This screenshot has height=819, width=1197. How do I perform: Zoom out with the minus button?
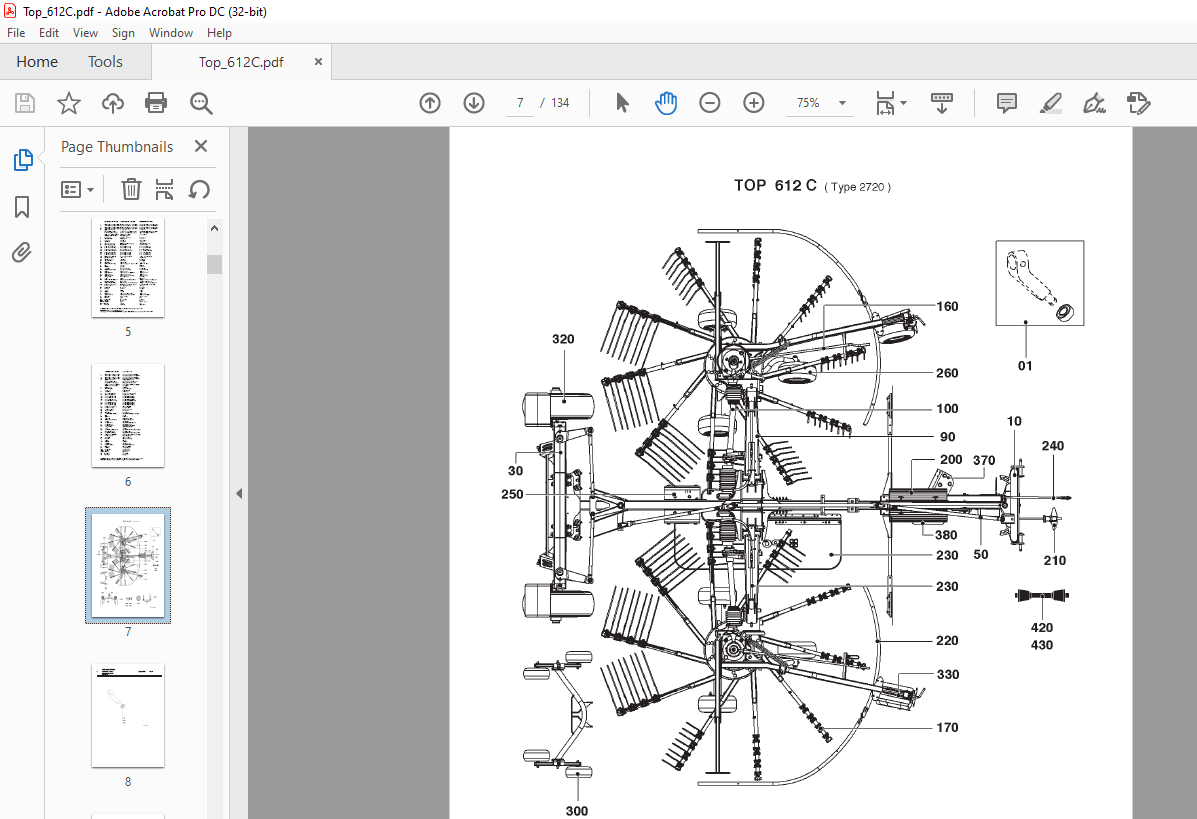point(709,103)
